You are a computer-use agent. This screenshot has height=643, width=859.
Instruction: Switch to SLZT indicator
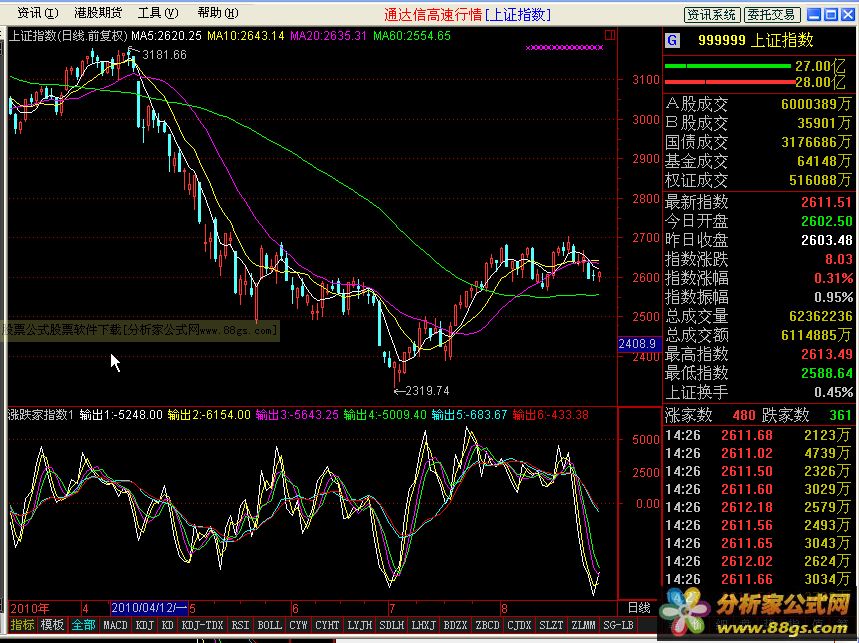pyautogui.click(x=551, y=624)
